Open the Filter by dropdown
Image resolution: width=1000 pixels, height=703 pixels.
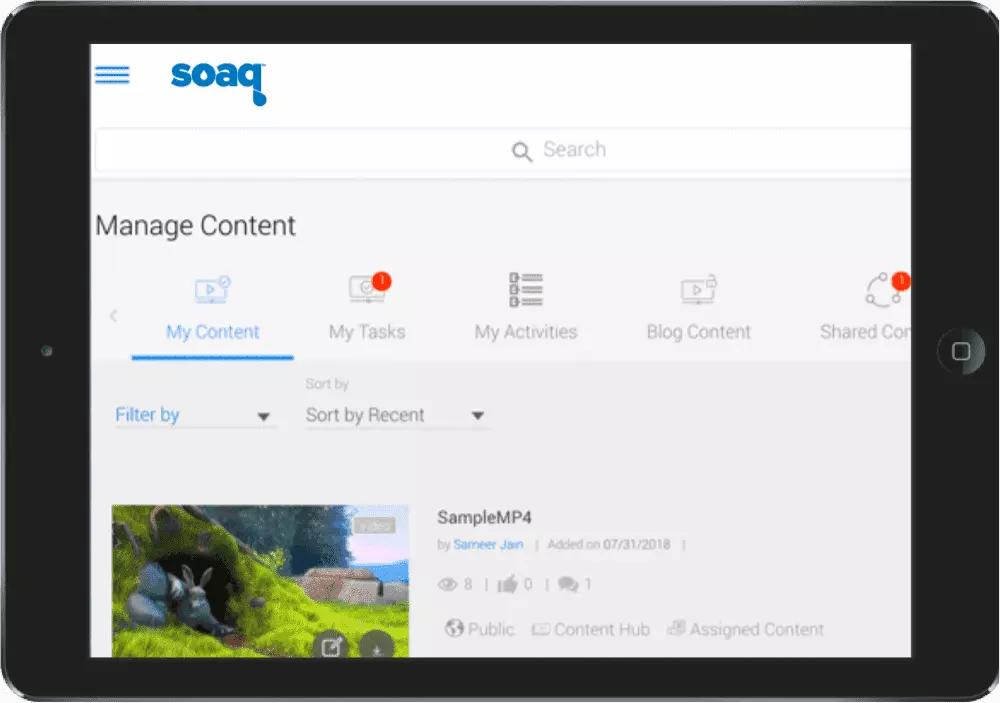click(x=194, y=415)
